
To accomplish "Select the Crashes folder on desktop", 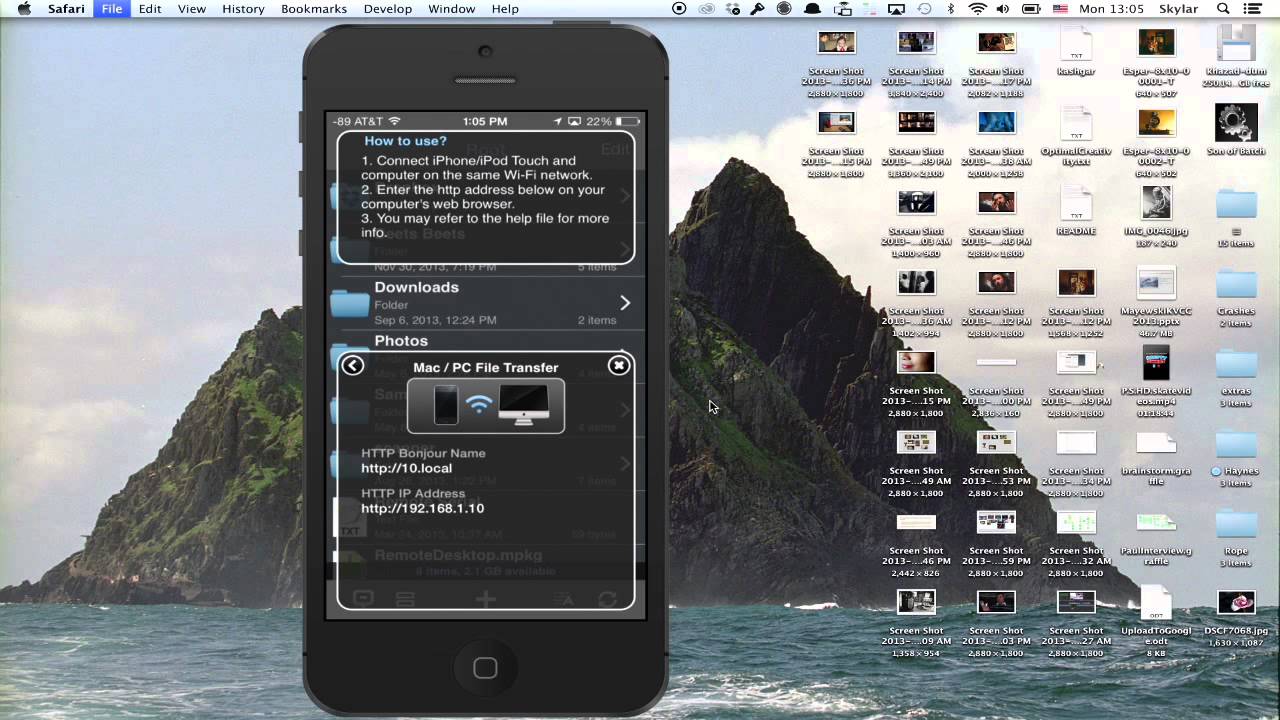I will pos(1236,283).
